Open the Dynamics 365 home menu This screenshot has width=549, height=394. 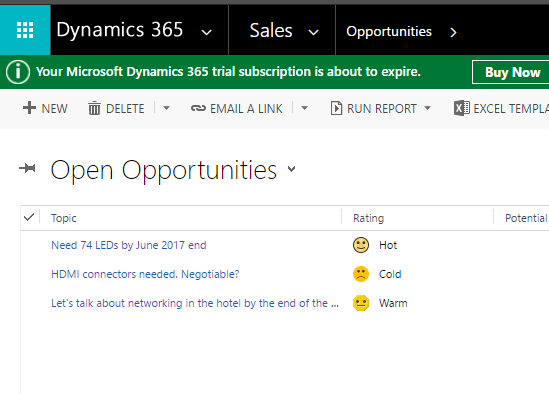click(x=120, y=30)
